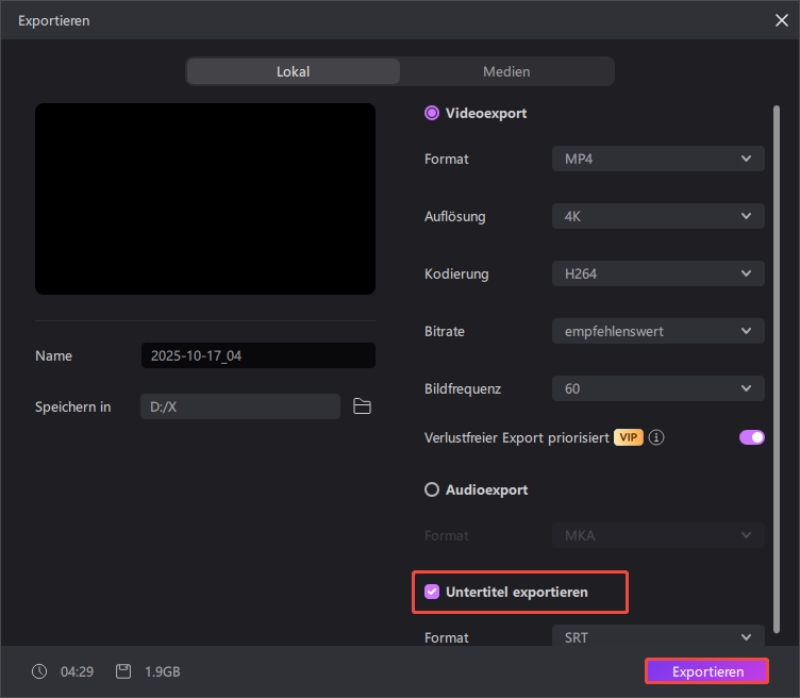Click the info icon beside the VIP badge
The image size is (800, 698).
click(x=657, y=438)
